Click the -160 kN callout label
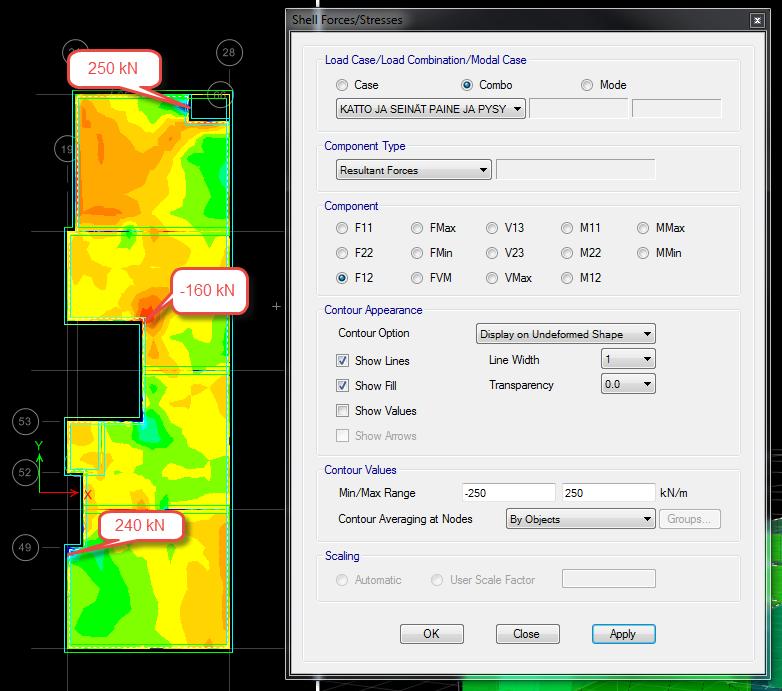Screen dimensions: 782x691 pos(208,290)
